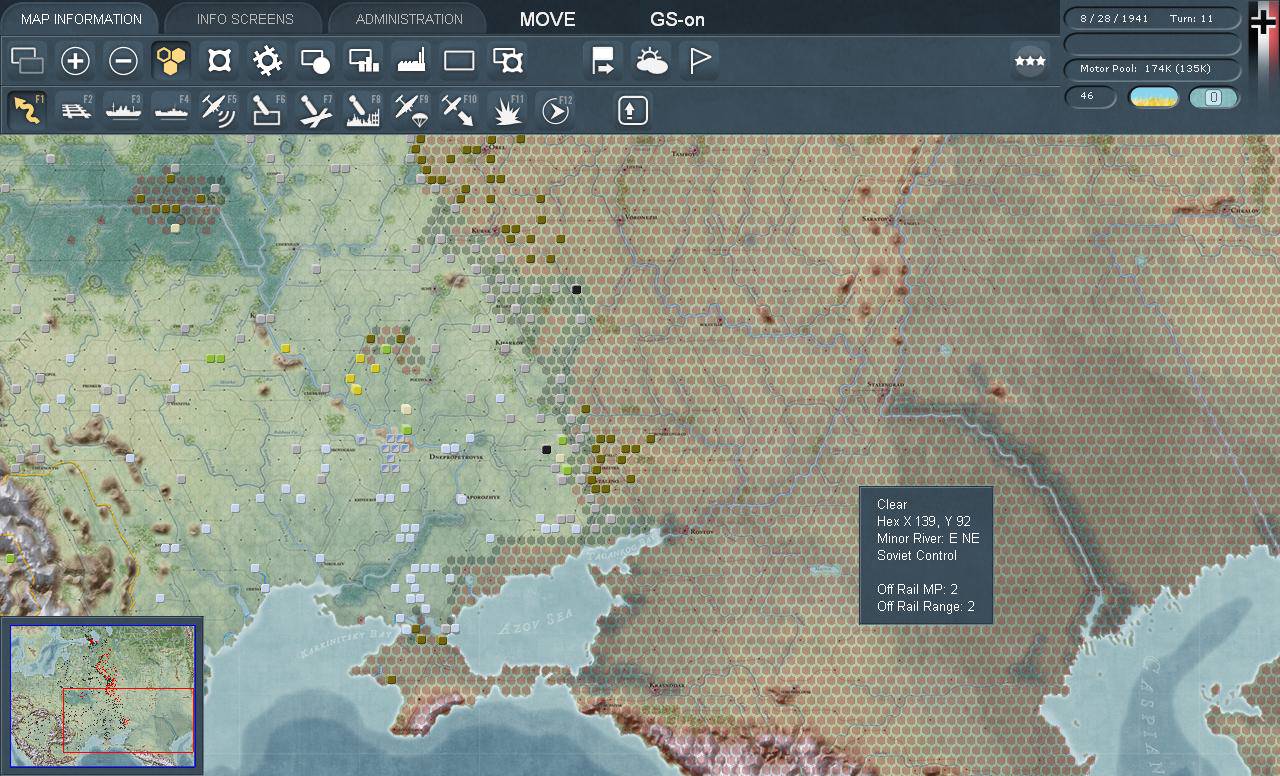Open the ADMINISTRATION tab
This screenshot has width=1280, height=776.
click(x=409, y=19)
